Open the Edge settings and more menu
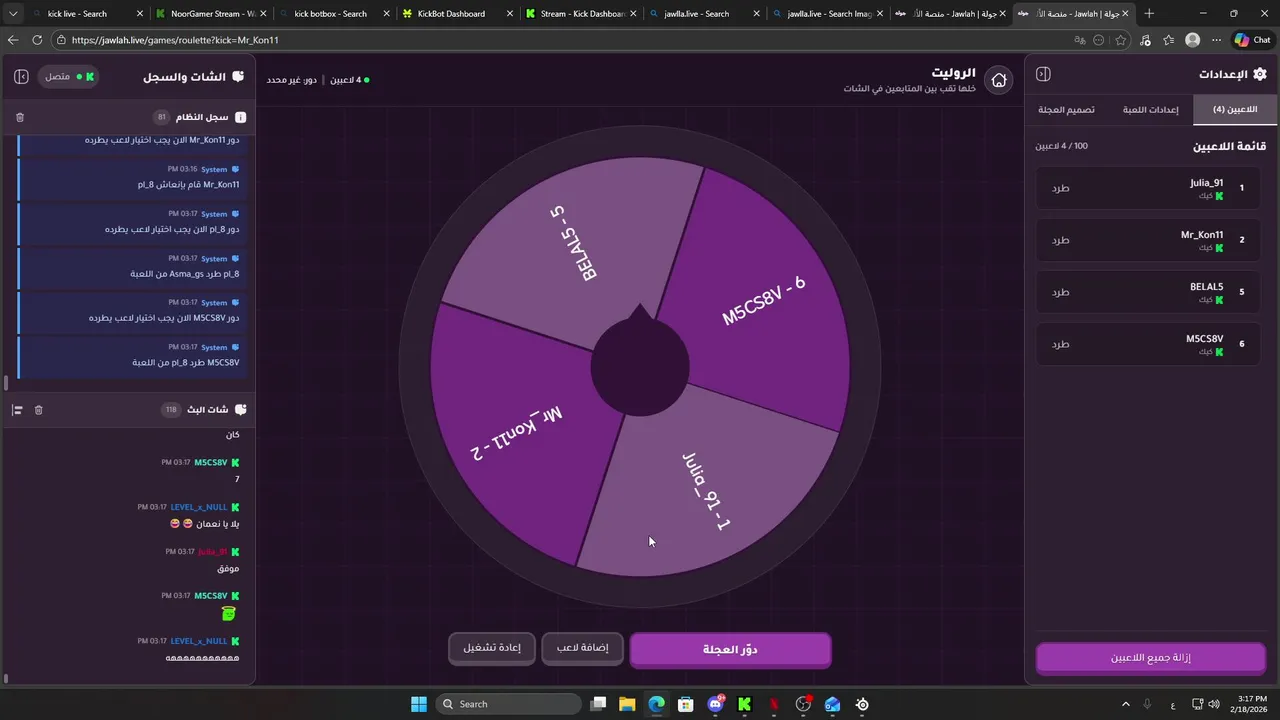Image resolution: width=1280 pixels, height=720 pixels. coord(1216,40)
